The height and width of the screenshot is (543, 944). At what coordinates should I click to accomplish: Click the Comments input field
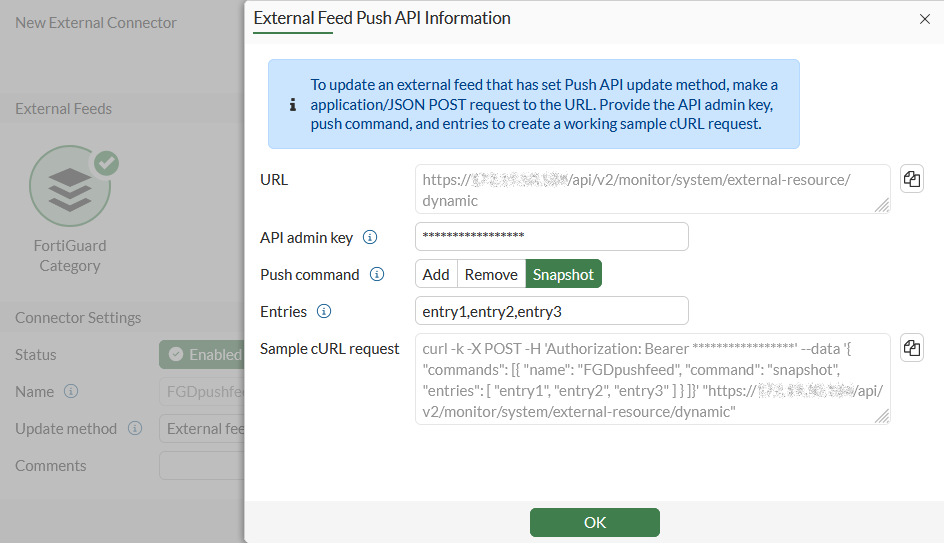tap(201, 466)
